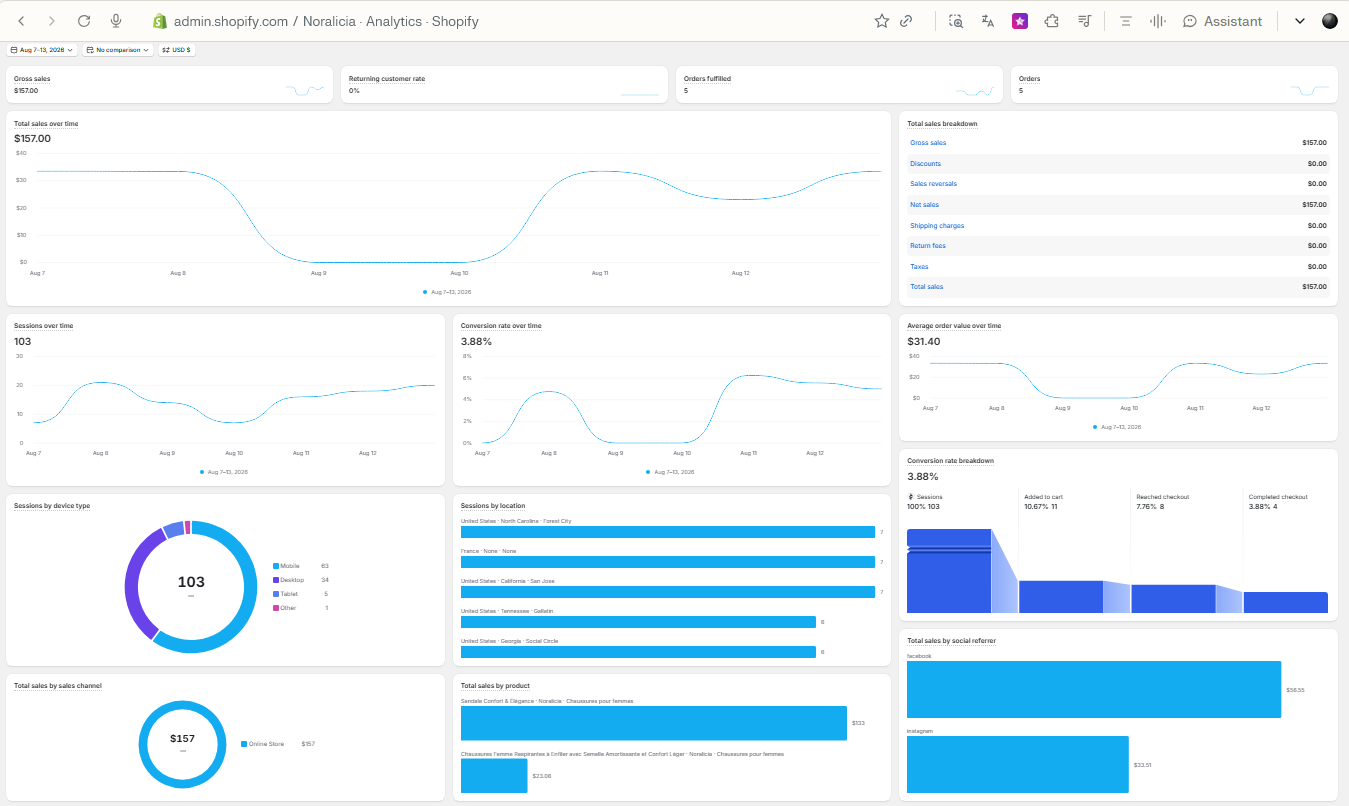Reload the Shopify analytics page
Viewport: 1349px width, 806px height.
(x=84, y=21)
